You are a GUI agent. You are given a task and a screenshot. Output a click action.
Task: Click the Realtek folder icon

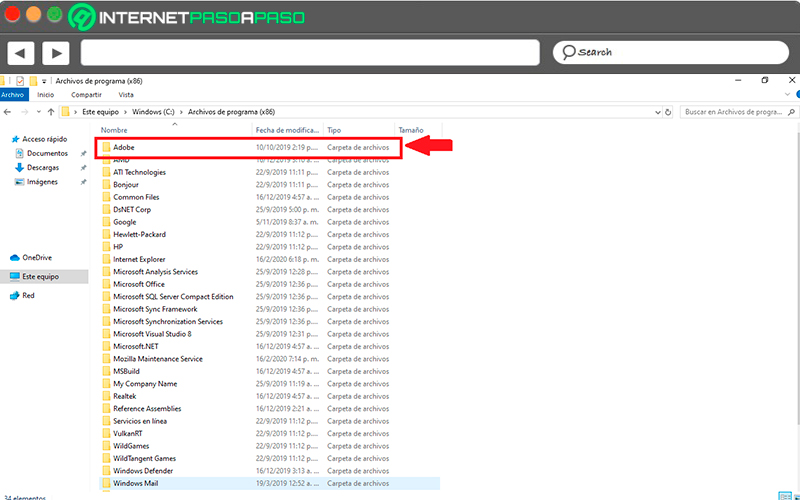coord(106,396)
